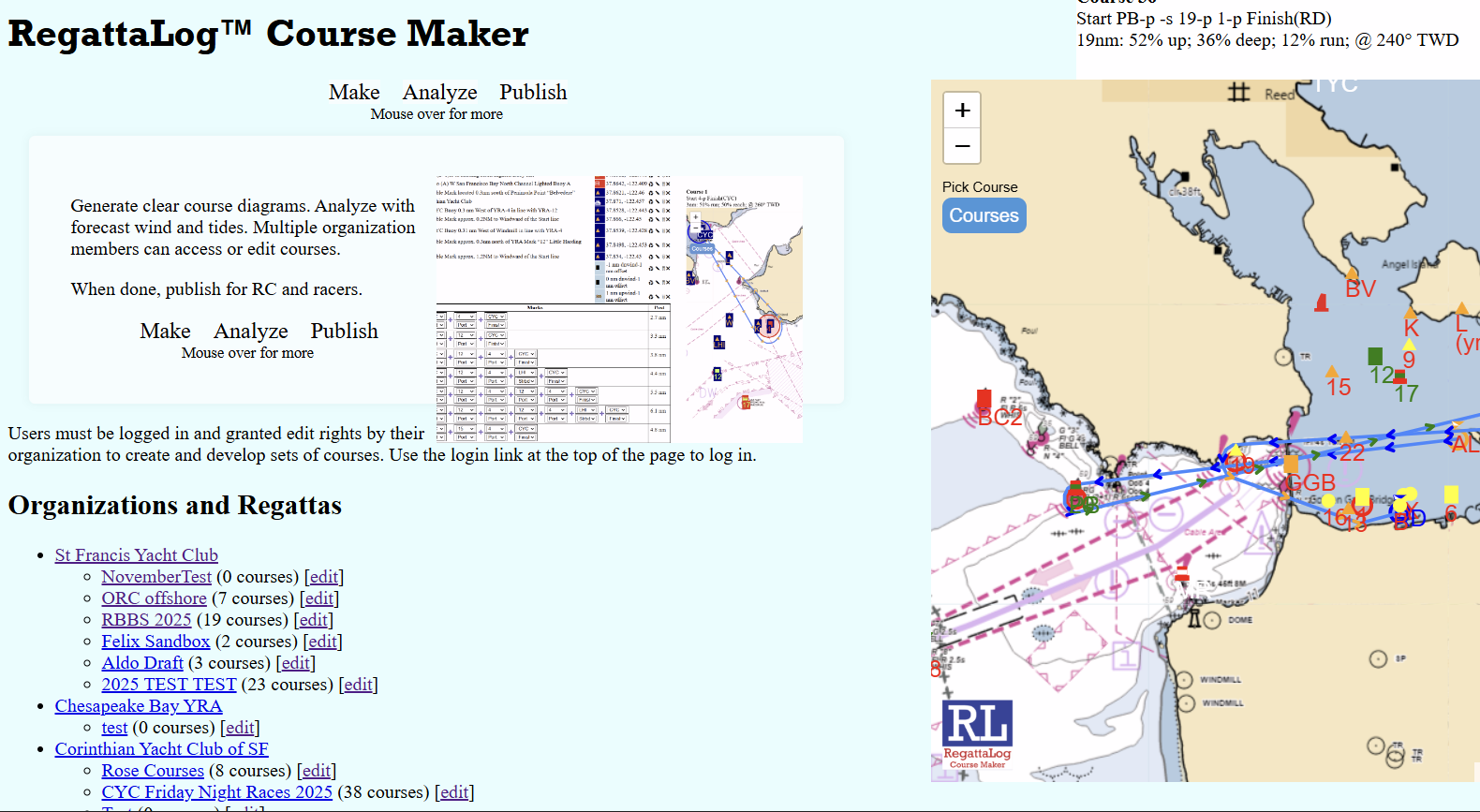Edit the NovemberTest regatta
Screen dimensions: 1480x812
coord(324,577)
